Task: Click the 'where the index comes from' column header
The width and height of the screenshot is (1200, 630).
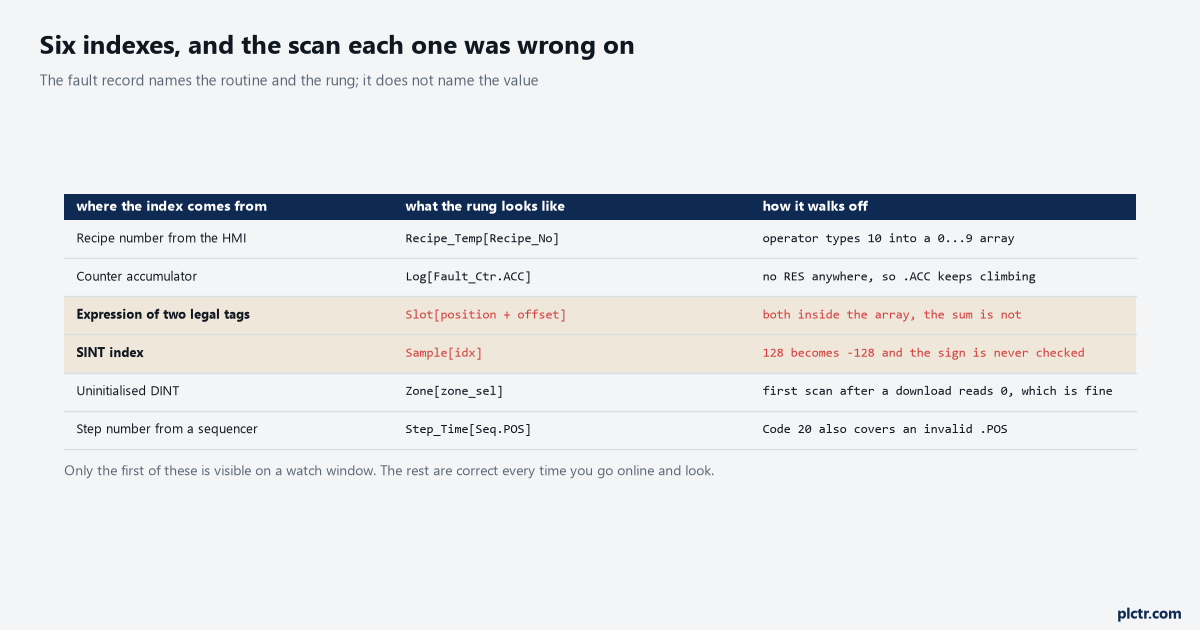Action: click(172, 206)
